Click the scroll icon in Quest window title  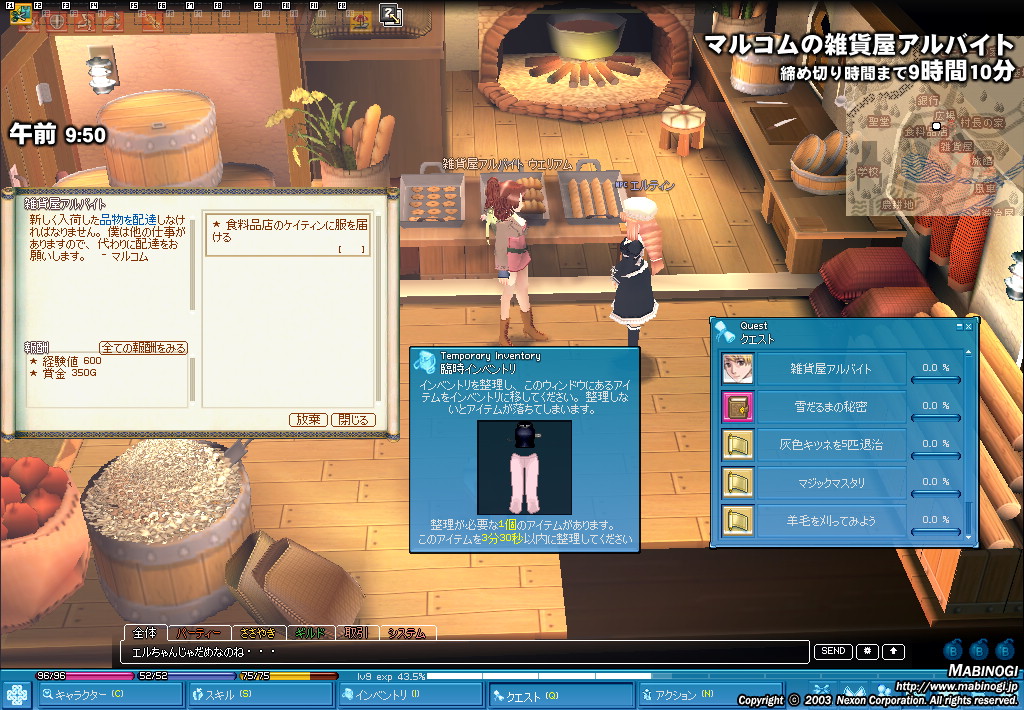pyautogui.click(x=724, y=332)
